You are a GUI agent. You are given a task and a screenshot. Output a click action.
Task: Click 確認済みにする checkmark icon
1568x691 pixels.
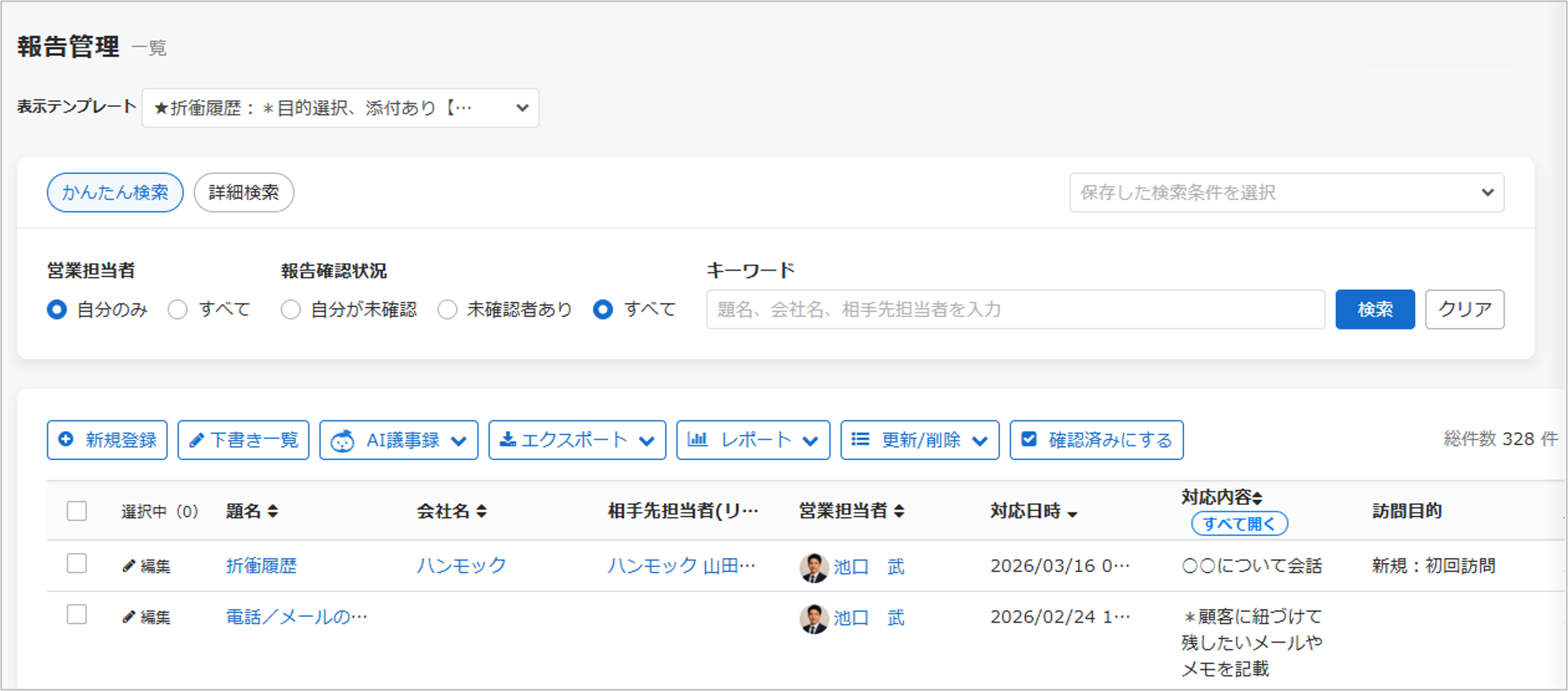1029,440
